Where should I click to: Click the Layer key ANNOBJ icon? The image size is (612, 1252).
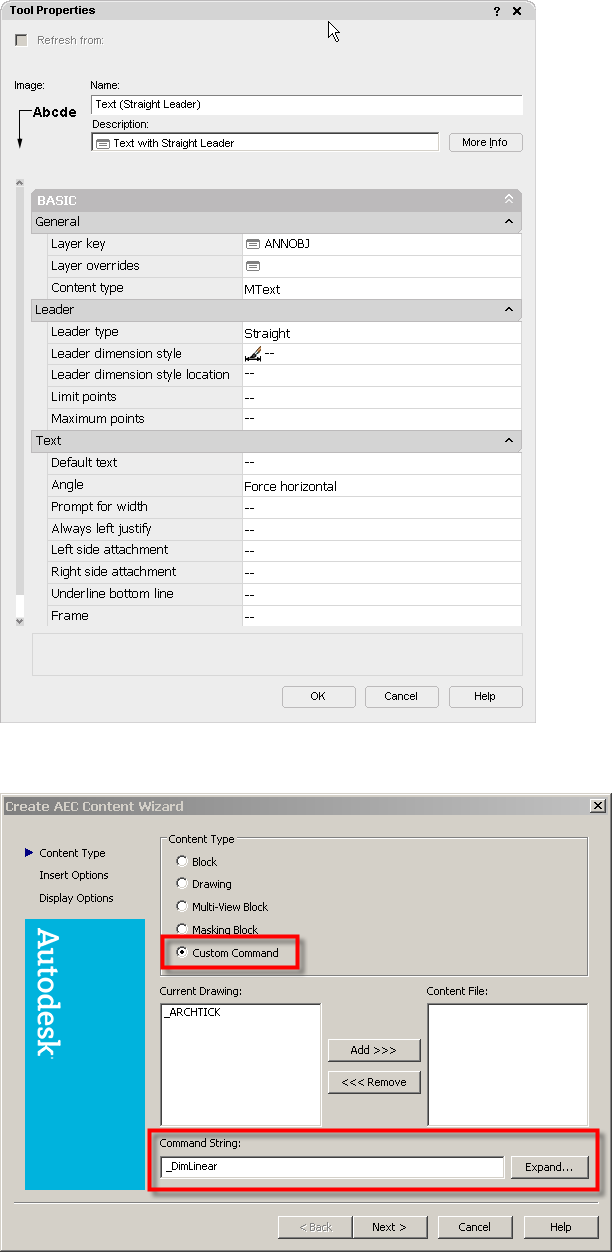pyautogui.click(x=253, y=244)
